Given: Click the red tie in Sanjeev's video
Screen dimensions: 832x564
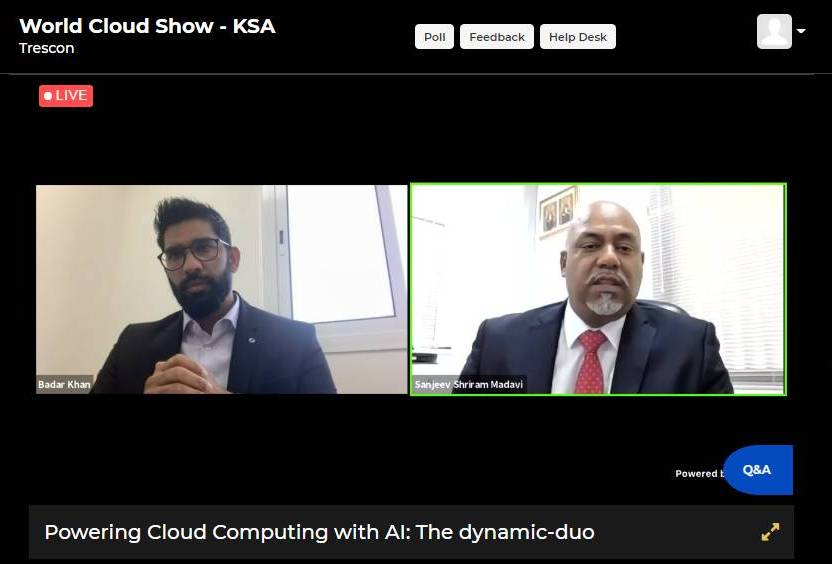Looking at the screenshot, I should 591,362.
